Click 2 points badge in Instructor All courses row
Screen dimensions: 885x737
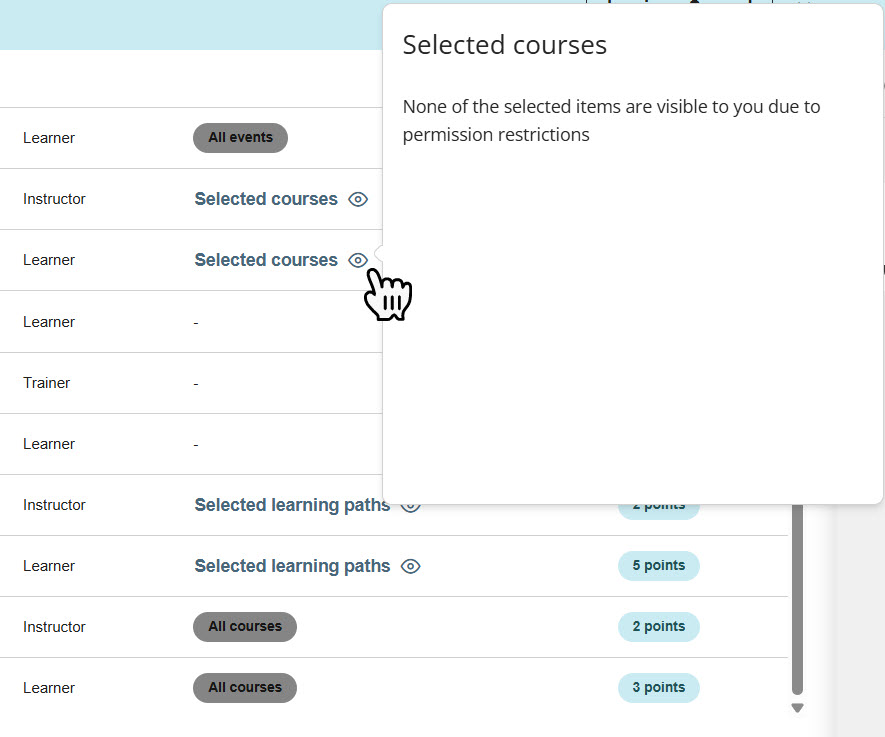point(658,627)
